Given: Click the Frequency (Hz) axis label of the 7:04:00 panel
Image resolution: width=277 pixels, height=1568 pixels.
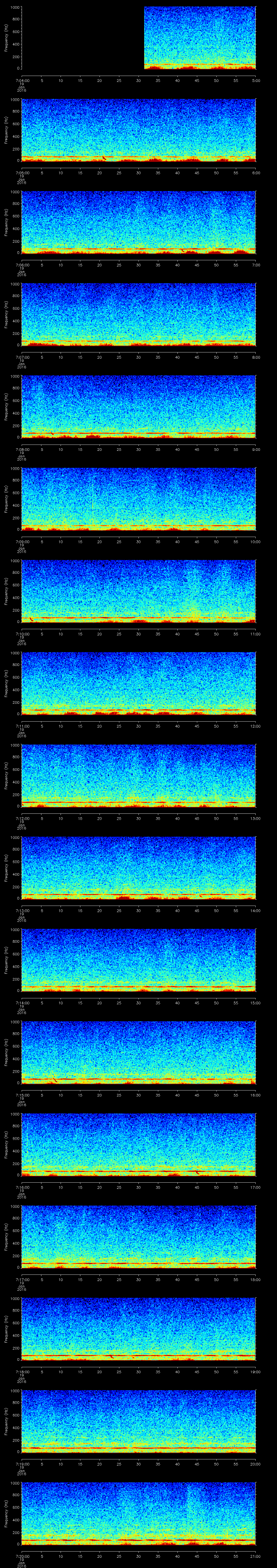Looking at the screenshot, I should (x=6, y=38).
